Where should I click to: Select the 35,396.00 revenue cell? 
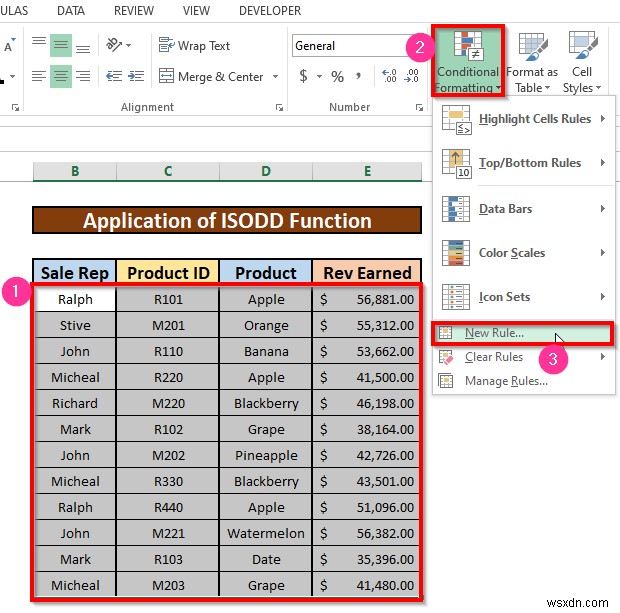pyautogui.click(x=367, y=559)
